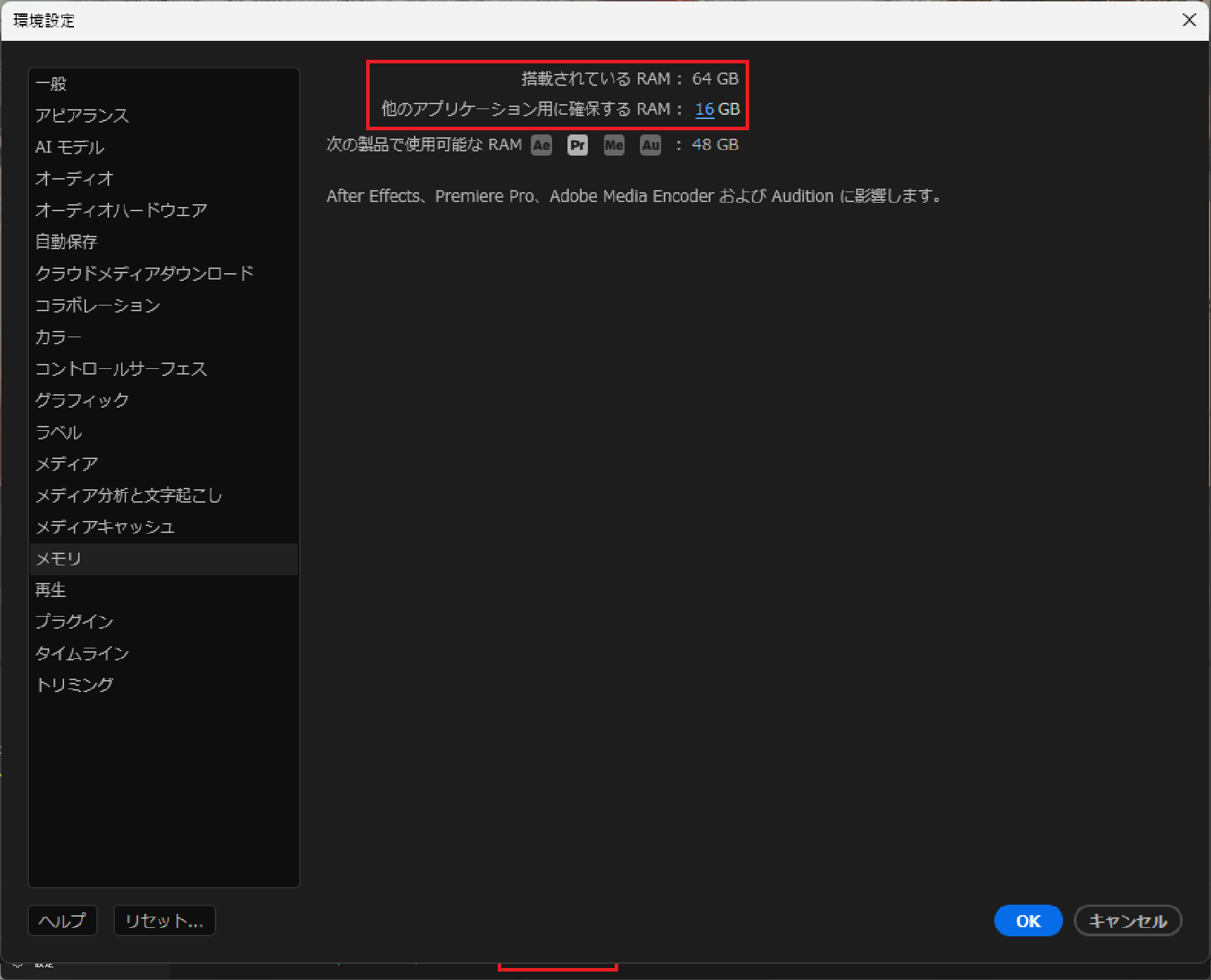Open the タイムライン preferences
Viewport: 1211px width, 980px height.
pyautogui.click(x=82, y=653)
